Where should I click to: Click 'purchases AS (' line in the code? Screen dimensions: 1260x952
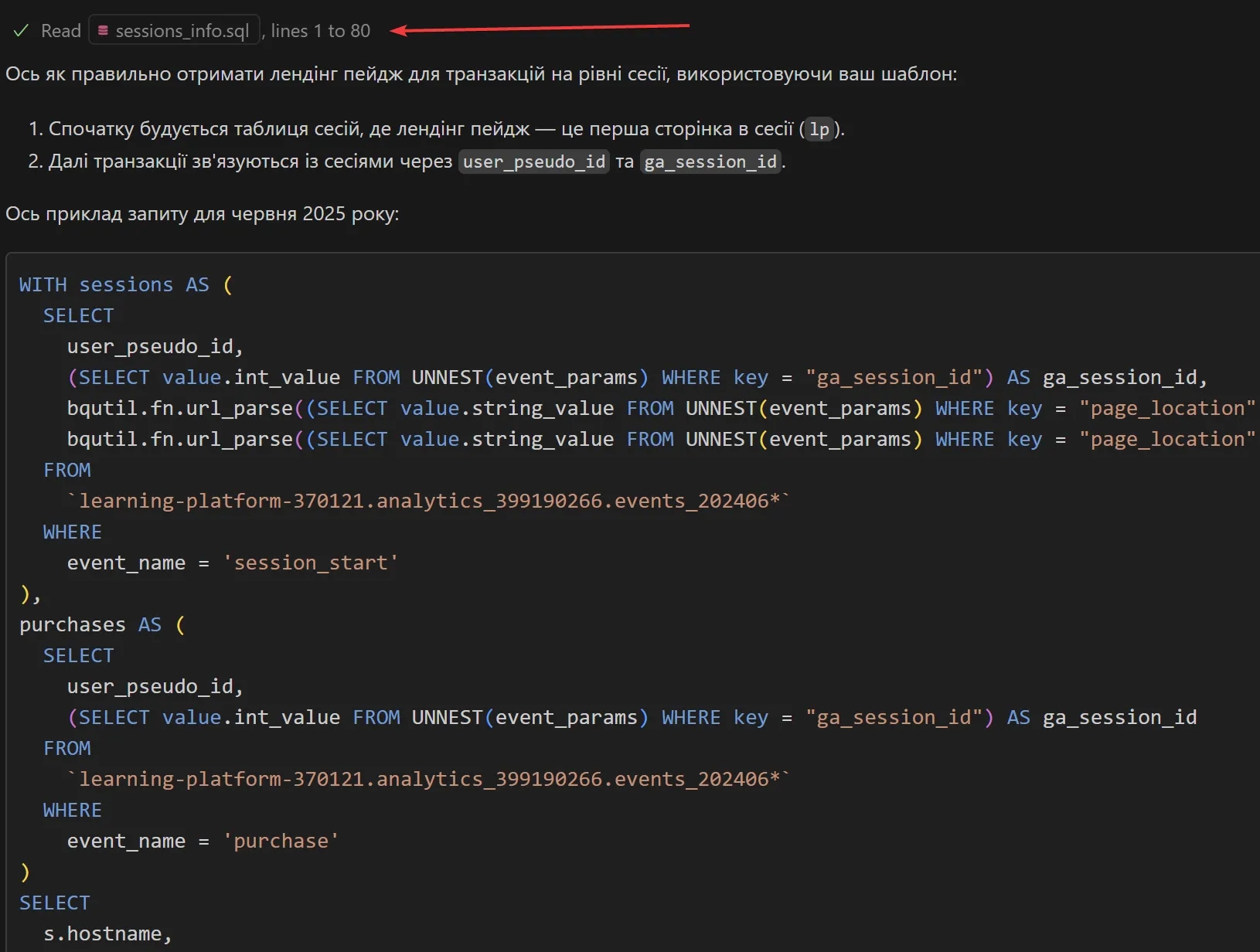pos(102,624)
